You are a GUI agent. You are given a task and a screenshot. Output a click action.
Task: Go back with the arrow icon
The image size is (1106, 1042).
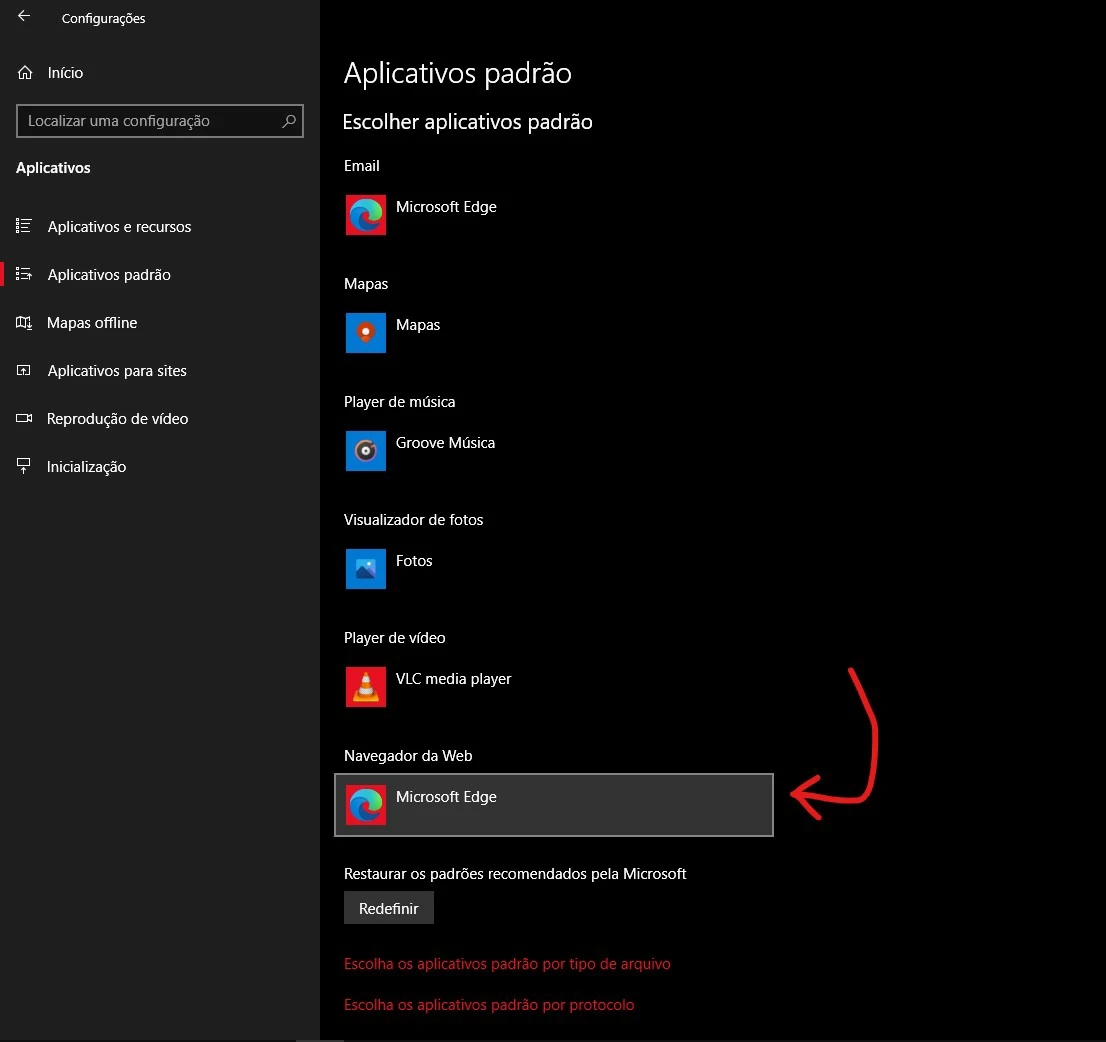click(x=24, y=16)
